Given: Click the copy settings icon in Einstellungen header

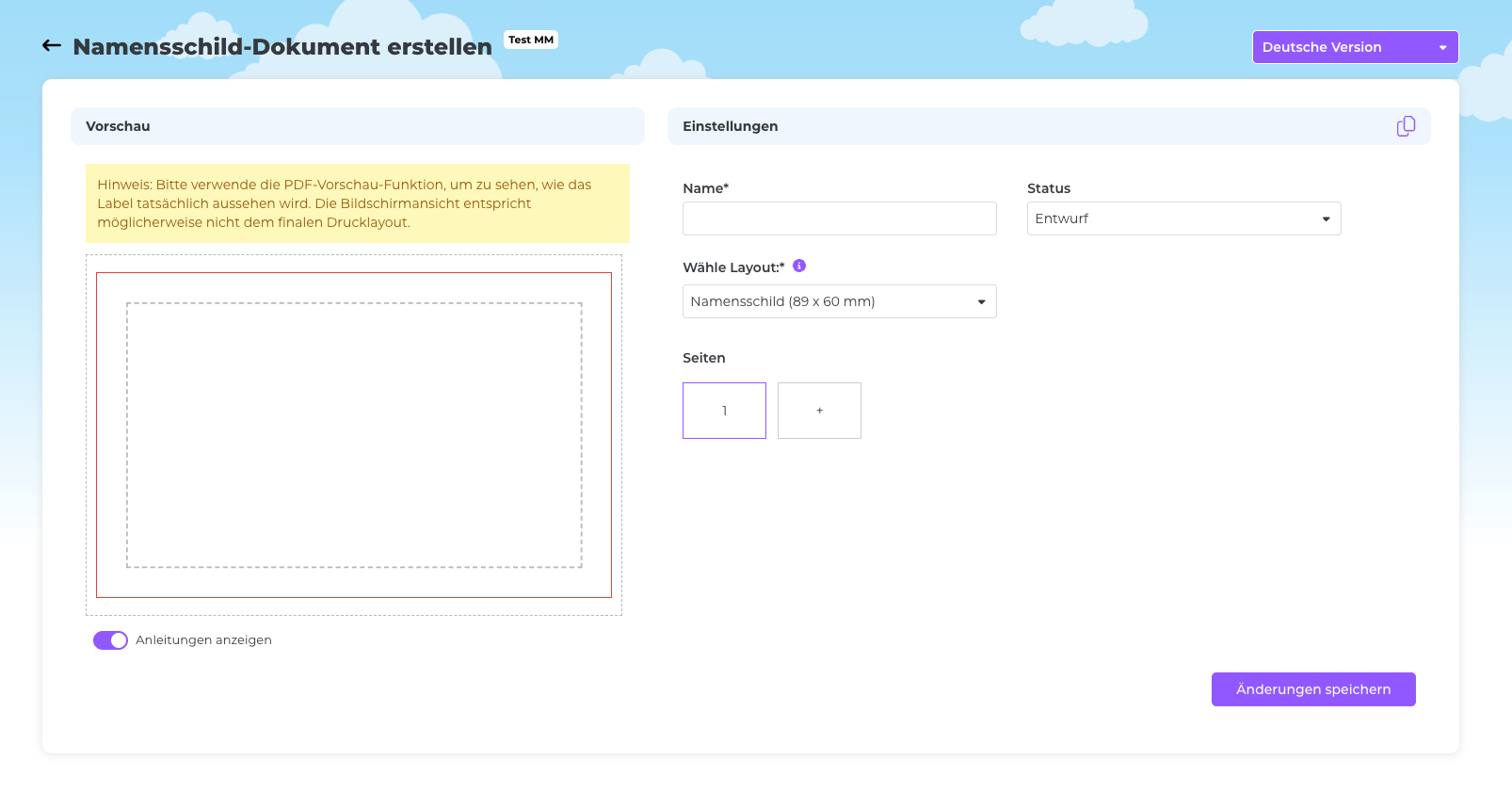Looking at the screenshot, I should (x=1406, y=126).
